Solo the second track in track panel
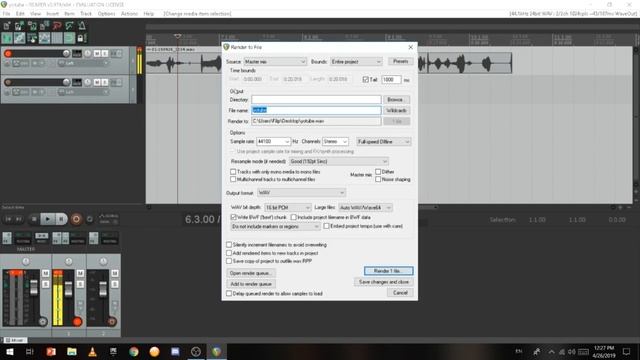Viewport: 640px width, 360px height. coord(105,82)
